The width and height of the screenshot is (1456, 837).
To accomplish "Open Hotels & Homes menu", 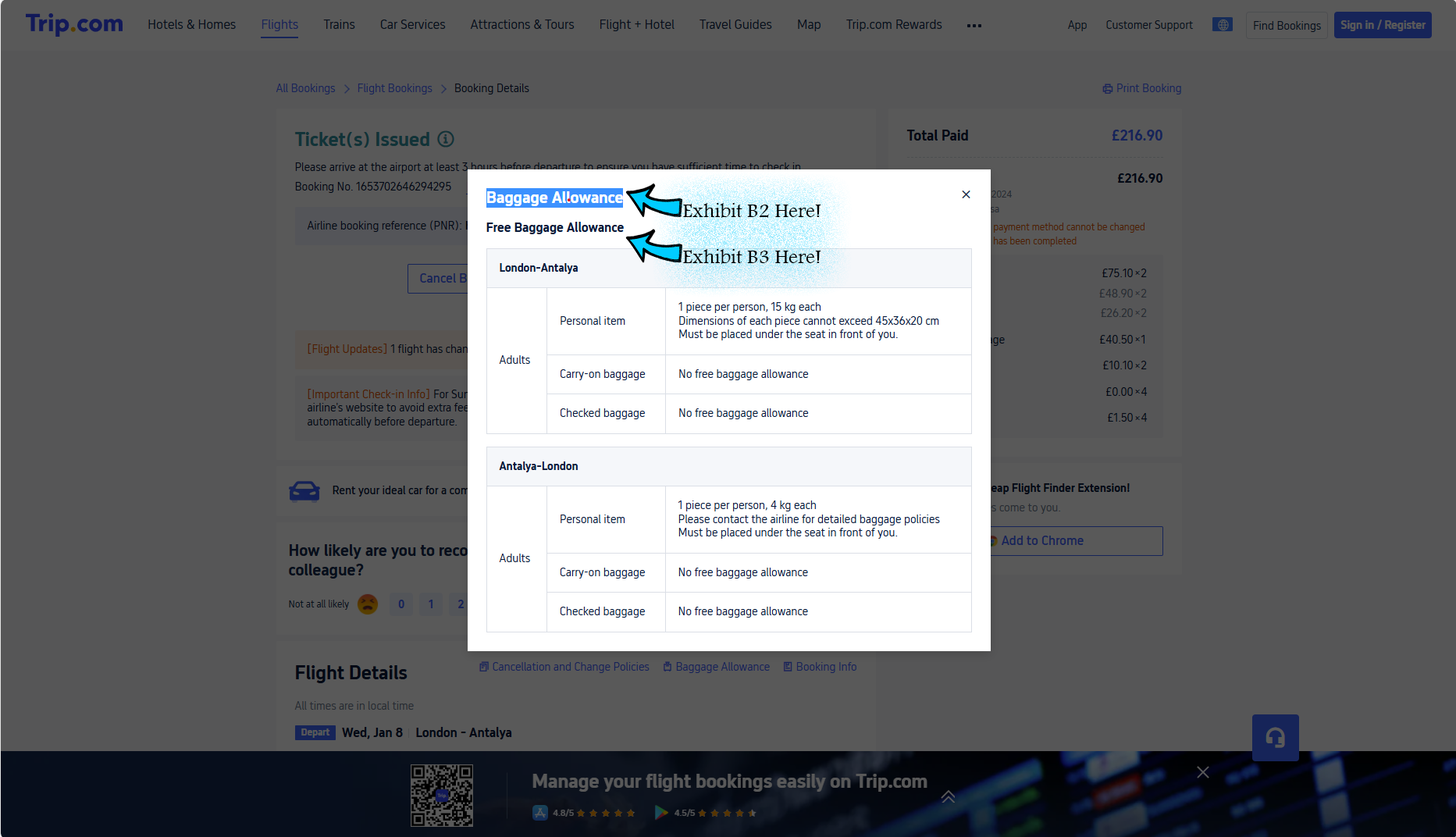I will [191, 25].
